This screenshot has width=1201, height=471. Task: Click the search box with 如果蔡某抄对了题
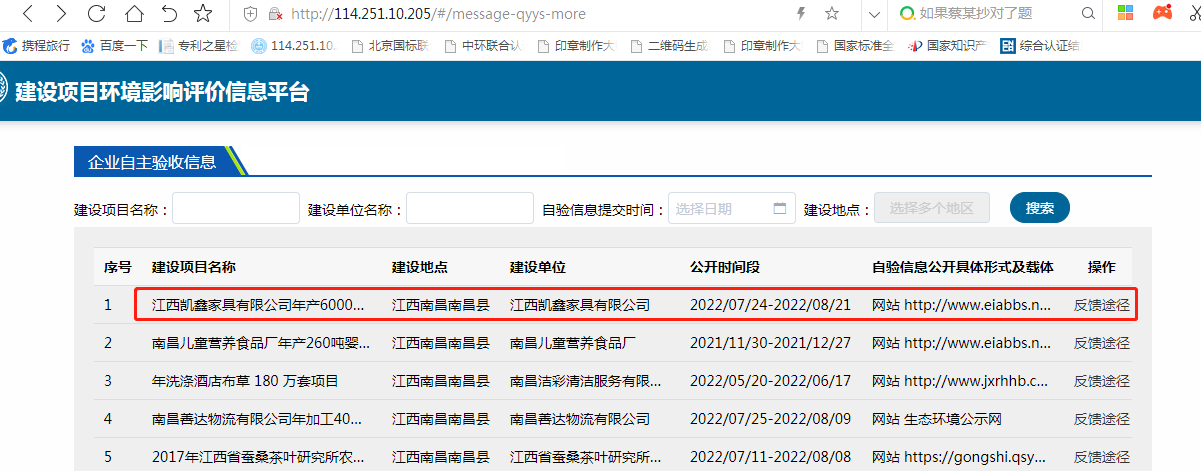978,14
